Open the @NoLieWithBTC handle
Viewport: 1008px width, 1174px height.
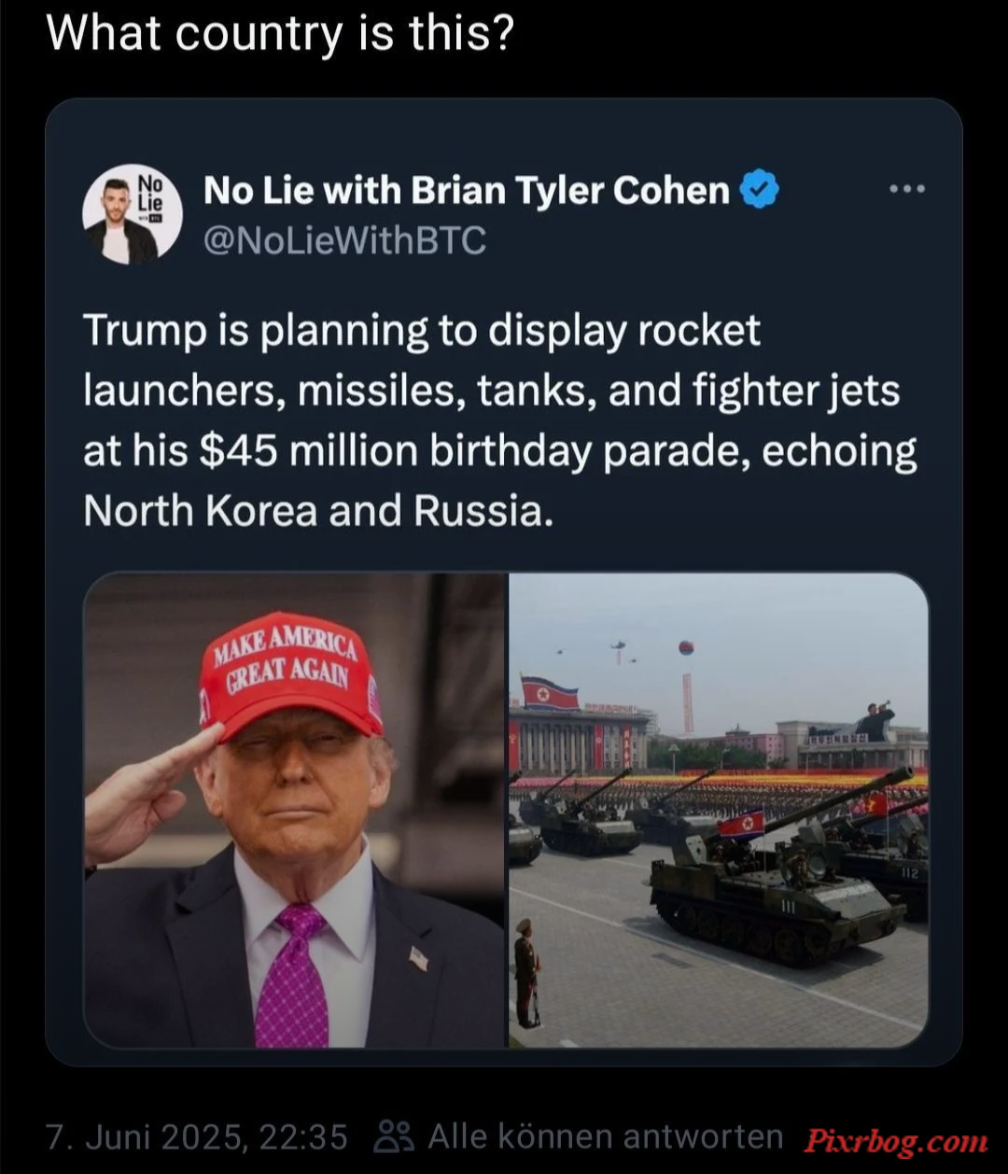pyautogui.click(x=345, y=241)
